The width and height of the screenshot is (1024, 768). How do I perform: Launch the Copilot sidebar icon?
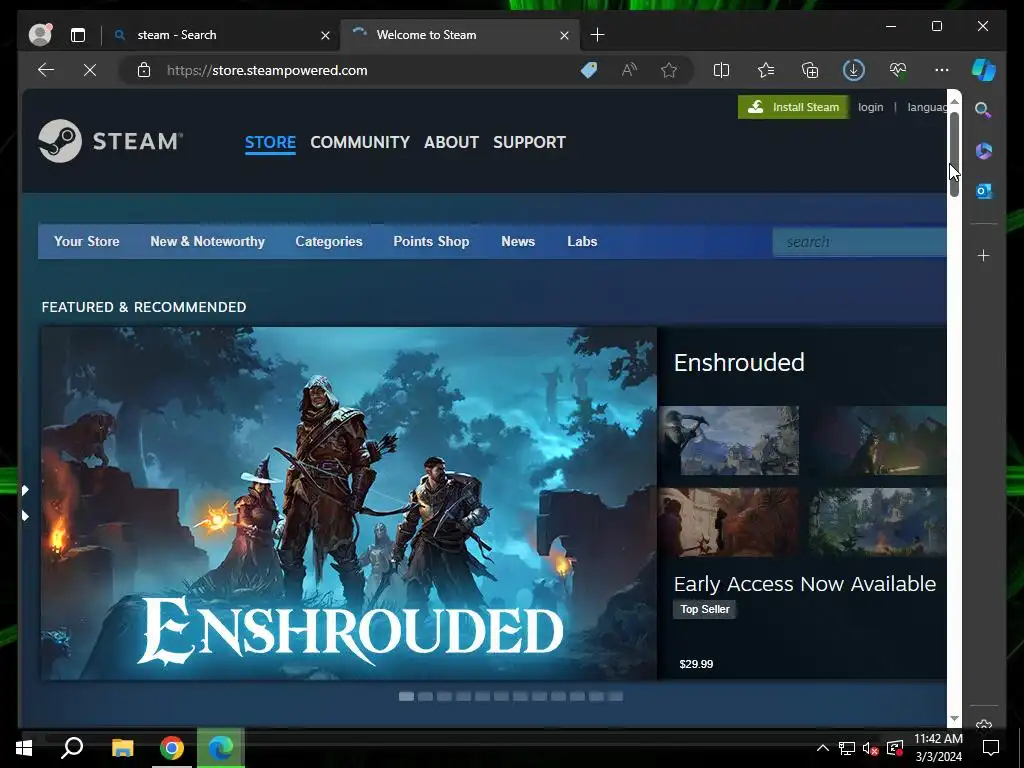984,70
